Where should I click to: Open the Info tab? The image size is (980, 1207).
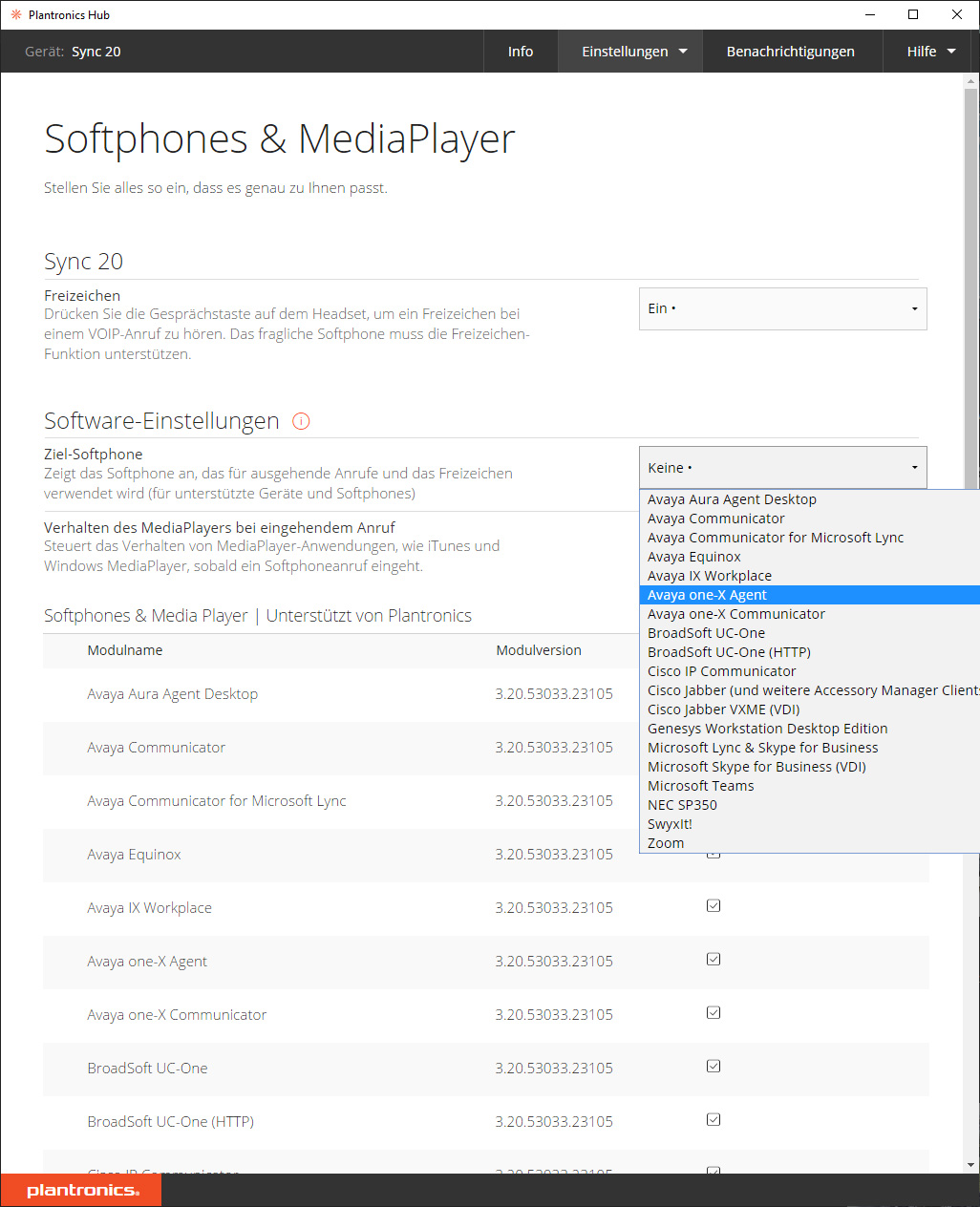(x=521, y=52)
